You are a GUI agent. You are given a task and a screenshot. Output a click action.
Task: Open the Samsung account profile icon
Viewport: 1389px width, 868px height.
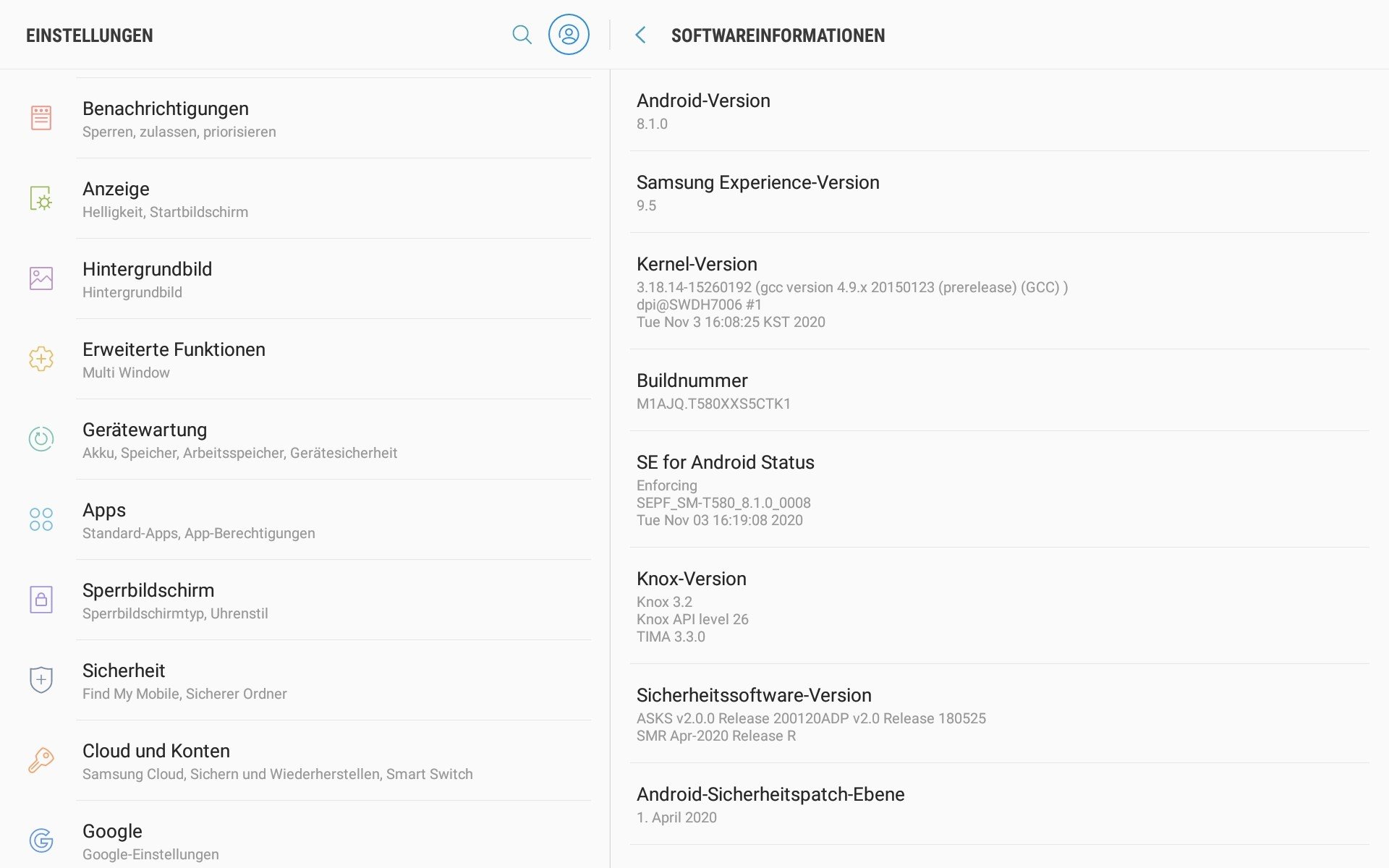click(569, 35)
